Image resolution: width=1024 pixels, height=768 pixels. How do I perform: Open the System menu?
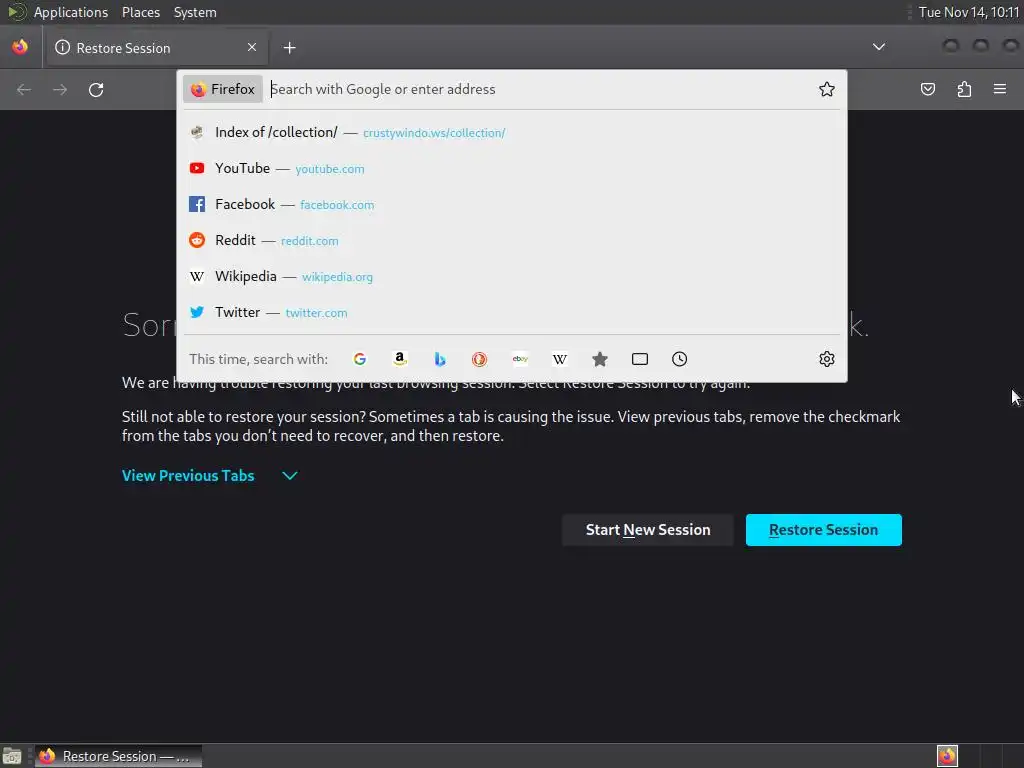click(x=195, y=12)
